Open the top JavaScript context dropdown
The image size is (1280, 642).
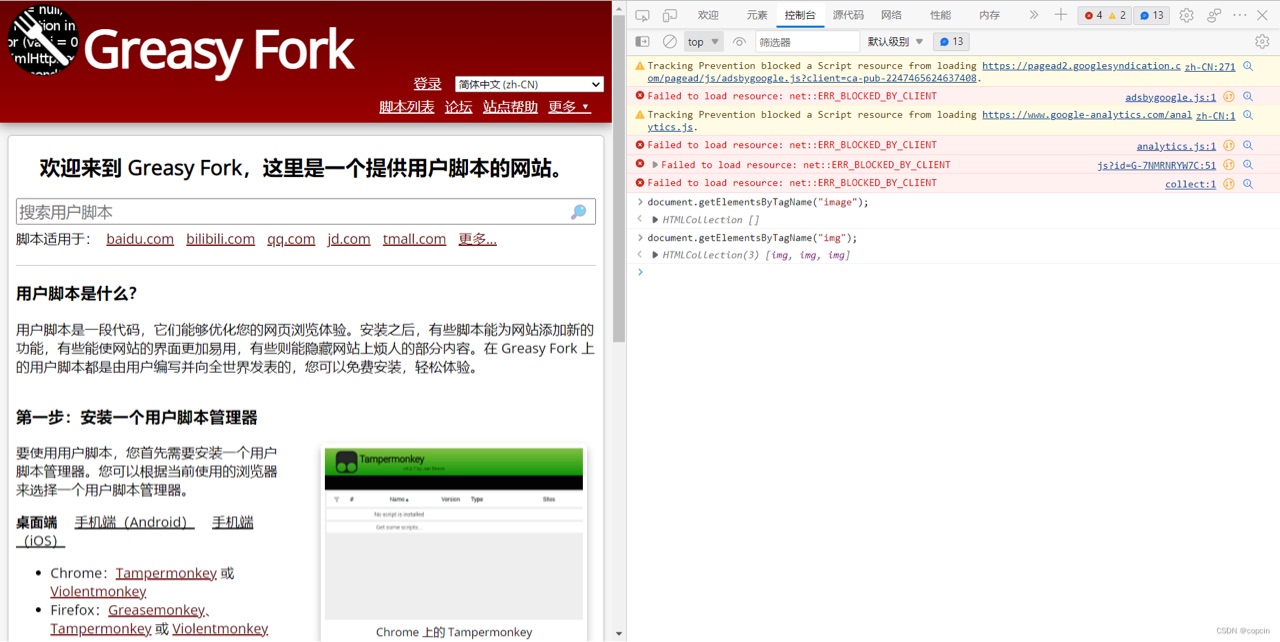[704, 42]
